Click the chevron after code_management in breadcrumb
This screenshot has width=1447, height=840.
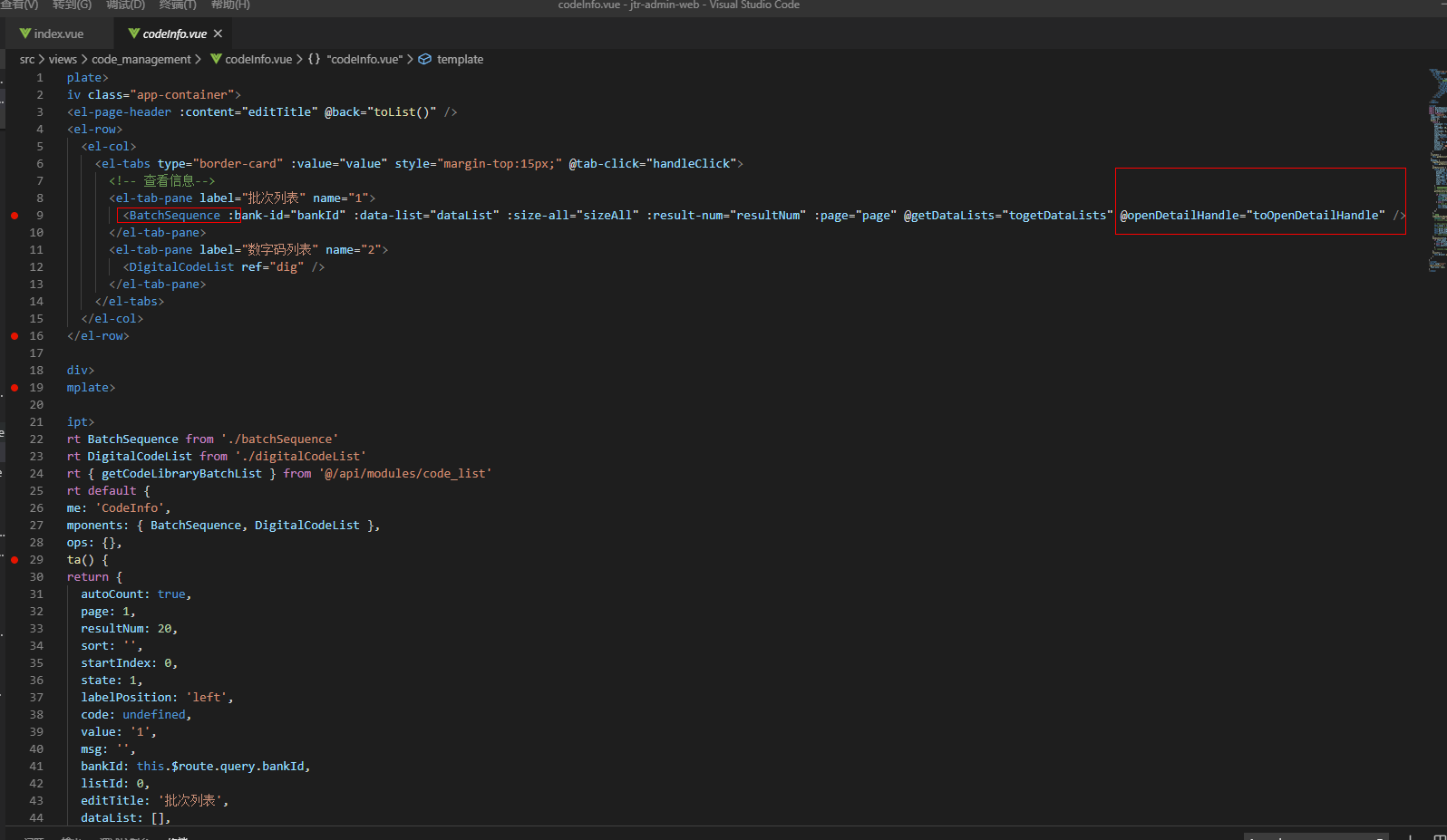point(198,59)
